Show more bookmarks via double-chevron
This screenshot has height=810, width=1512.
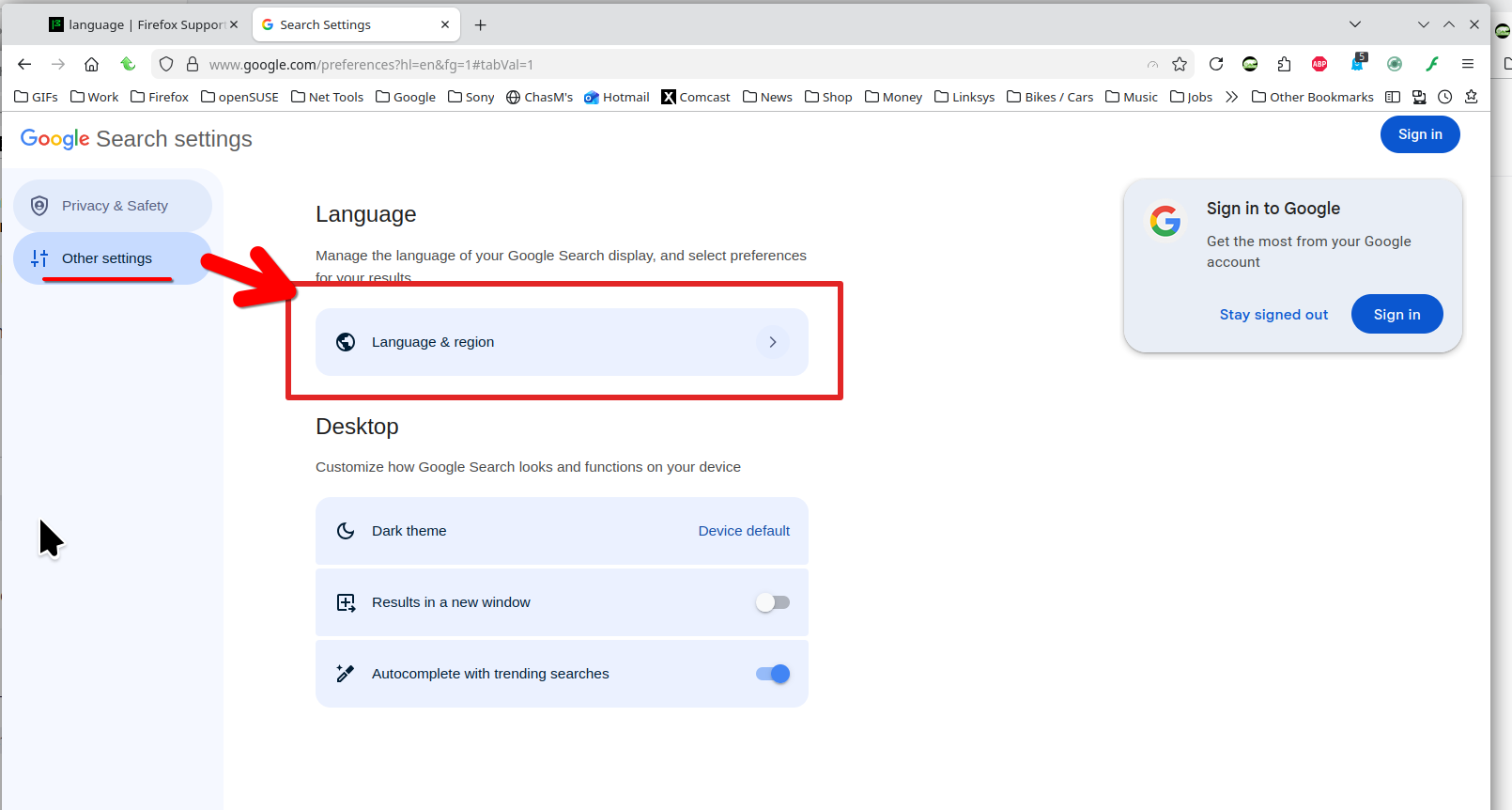(x=1232, y=97)
